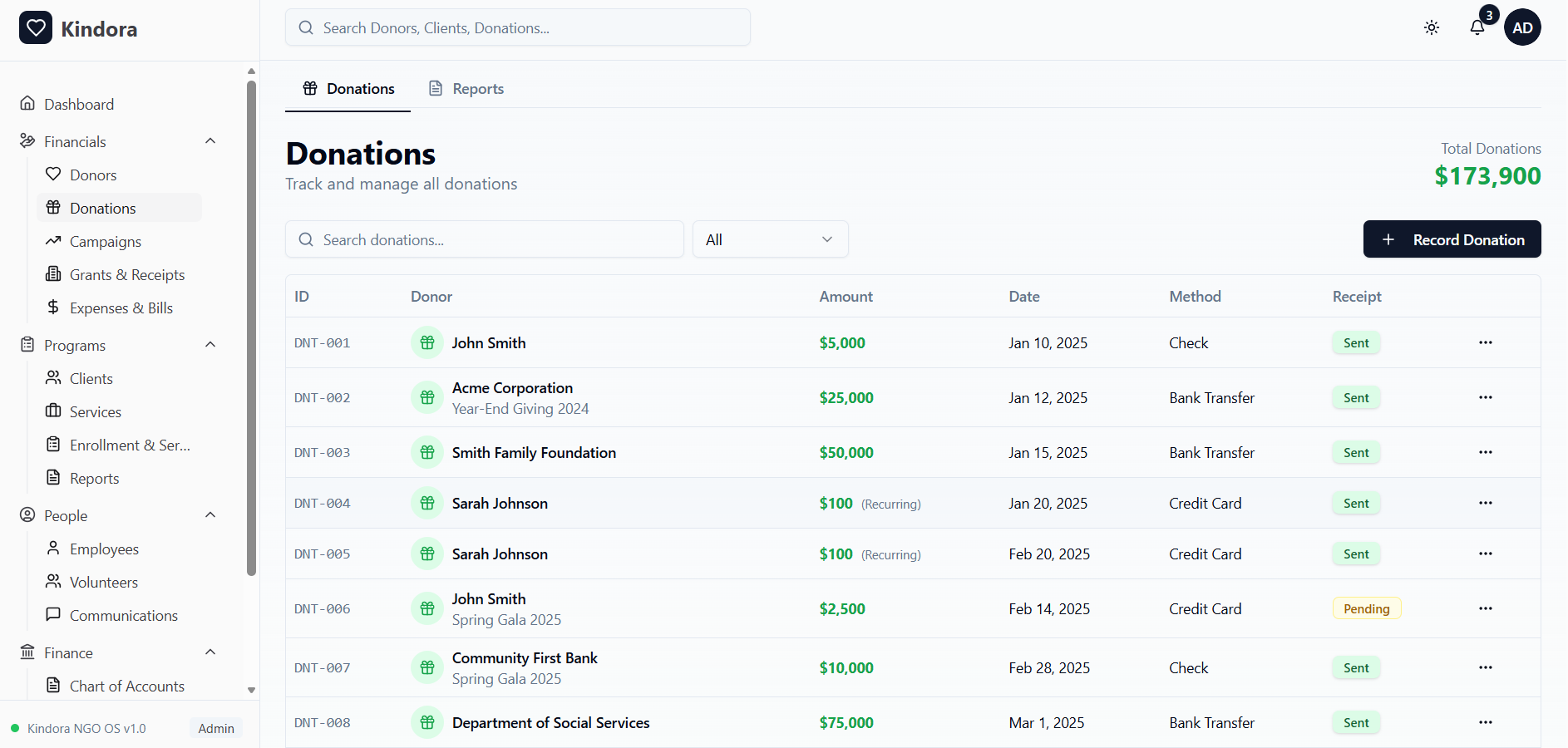This screenshot has width=1568, height=748.
Task: Click the AD profile avatar
Action: 1523,27
